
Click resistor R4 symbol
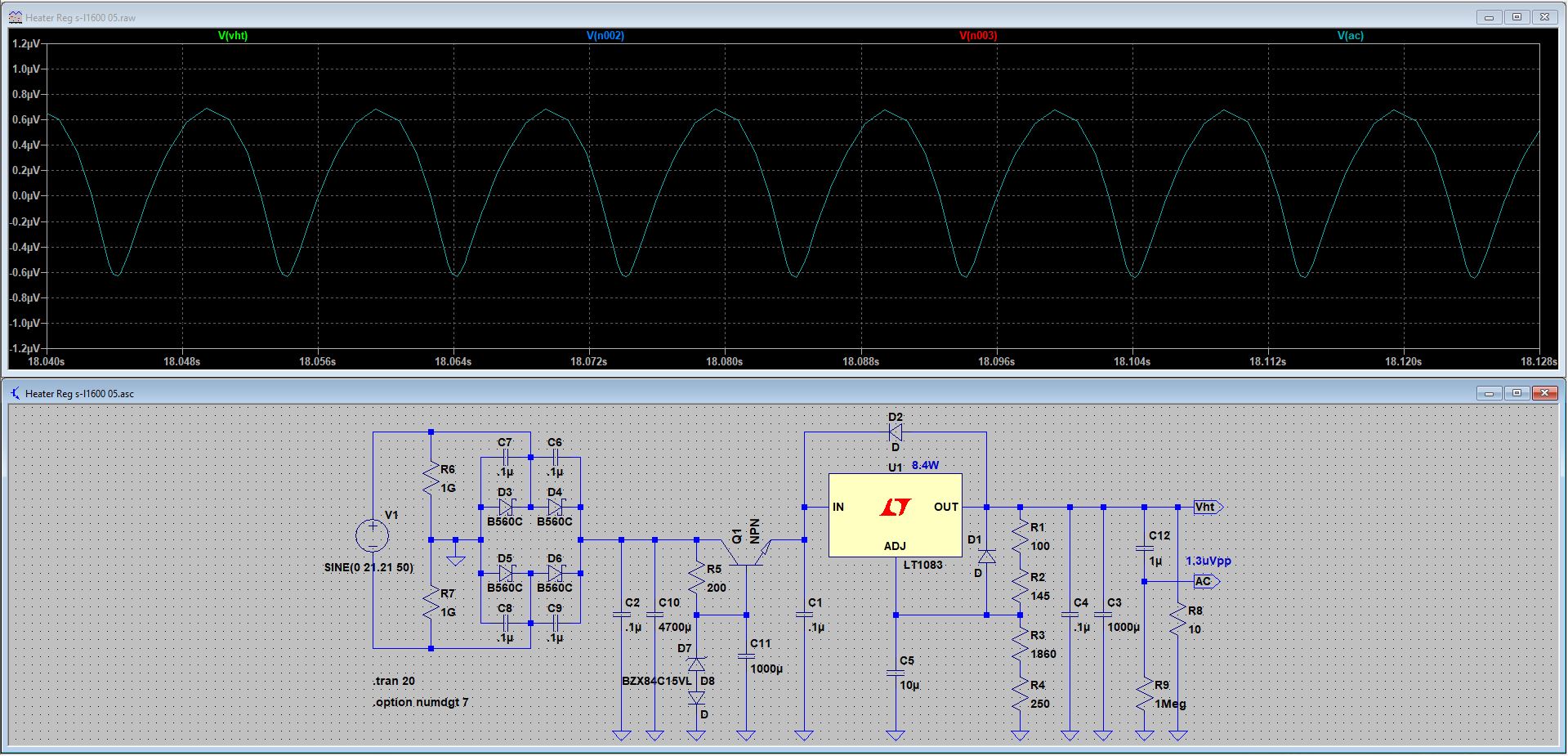(x=1020, y=694)
